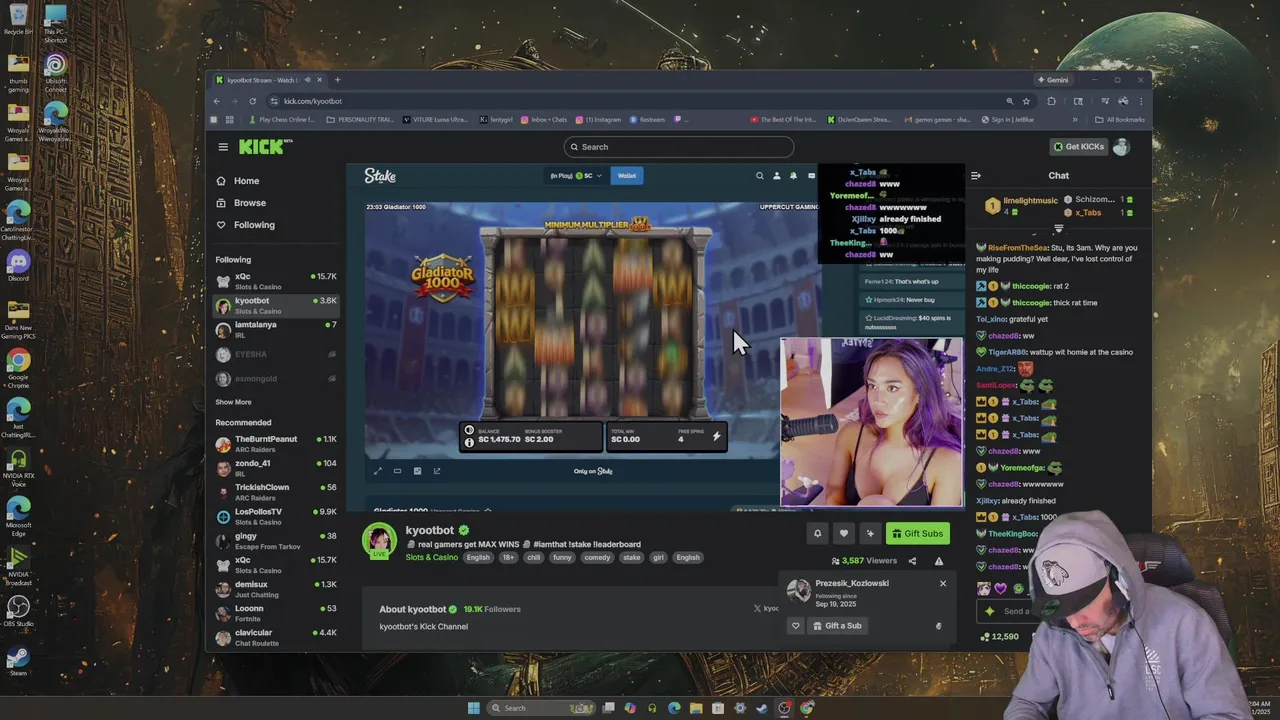Viewport: 1280px width, 720px height.
Task: Select lamtalanya in Following list
Action: 276,329
